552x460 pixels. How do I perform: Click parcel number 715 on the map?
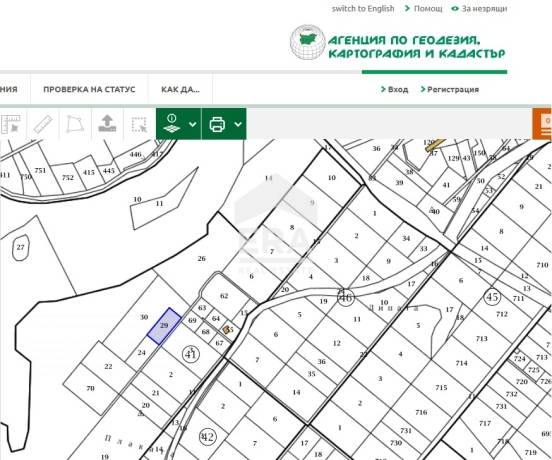(441, 387)
